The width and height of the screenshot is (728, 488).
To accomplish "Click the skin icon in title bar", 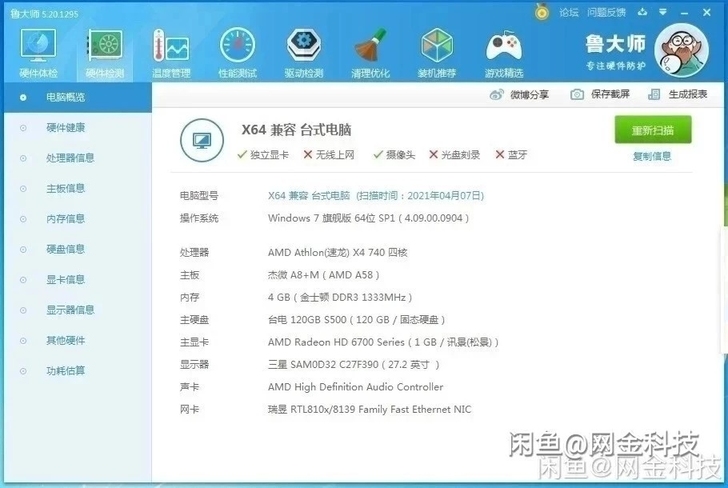I will [x=643, y=13].
